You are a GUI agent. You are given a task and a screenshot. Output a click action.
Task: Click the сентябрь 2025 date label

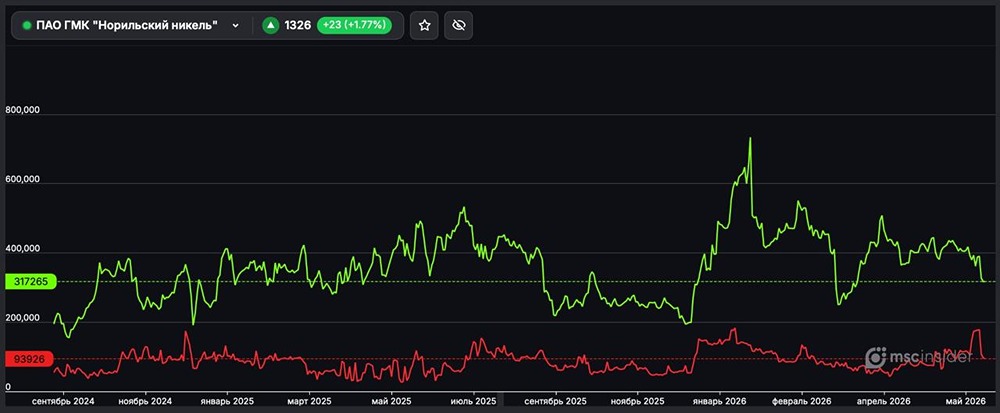(x=555, y=402)
